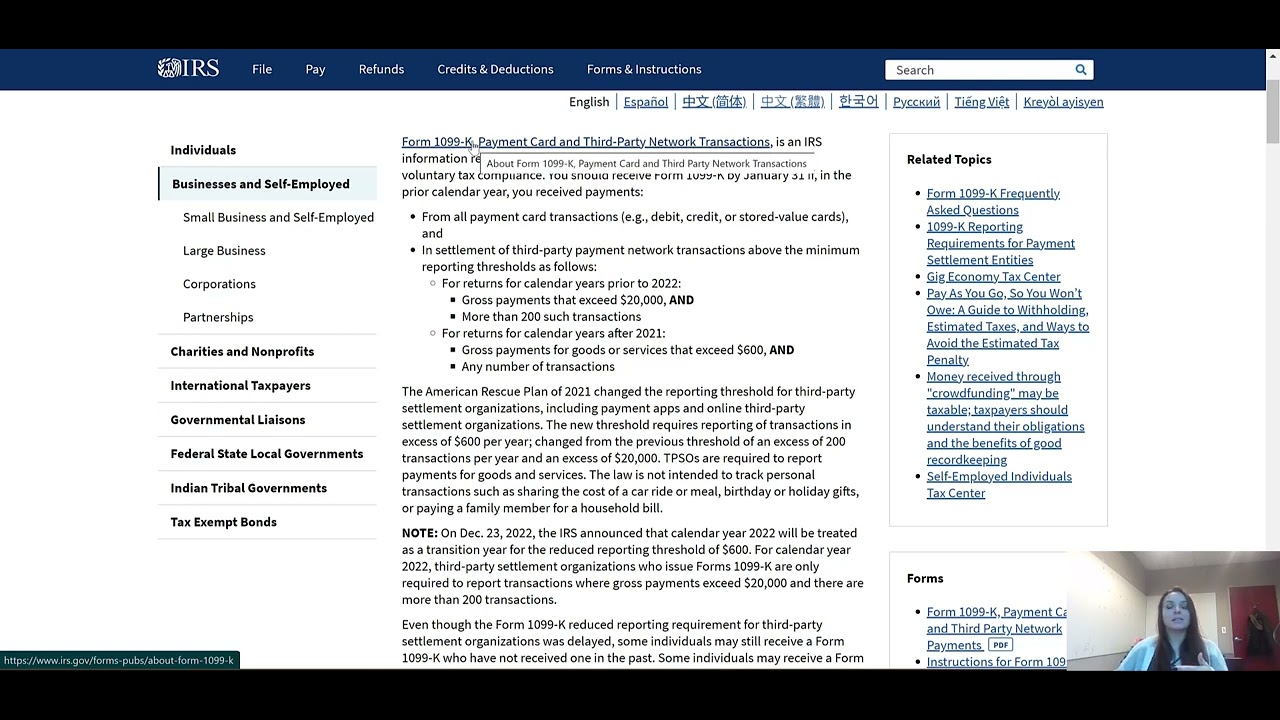Screen dimensions: 1280x720
Task: Open Form 1099-K PDF under Forms
Action: pyautogui.click(x=995, y=628)
